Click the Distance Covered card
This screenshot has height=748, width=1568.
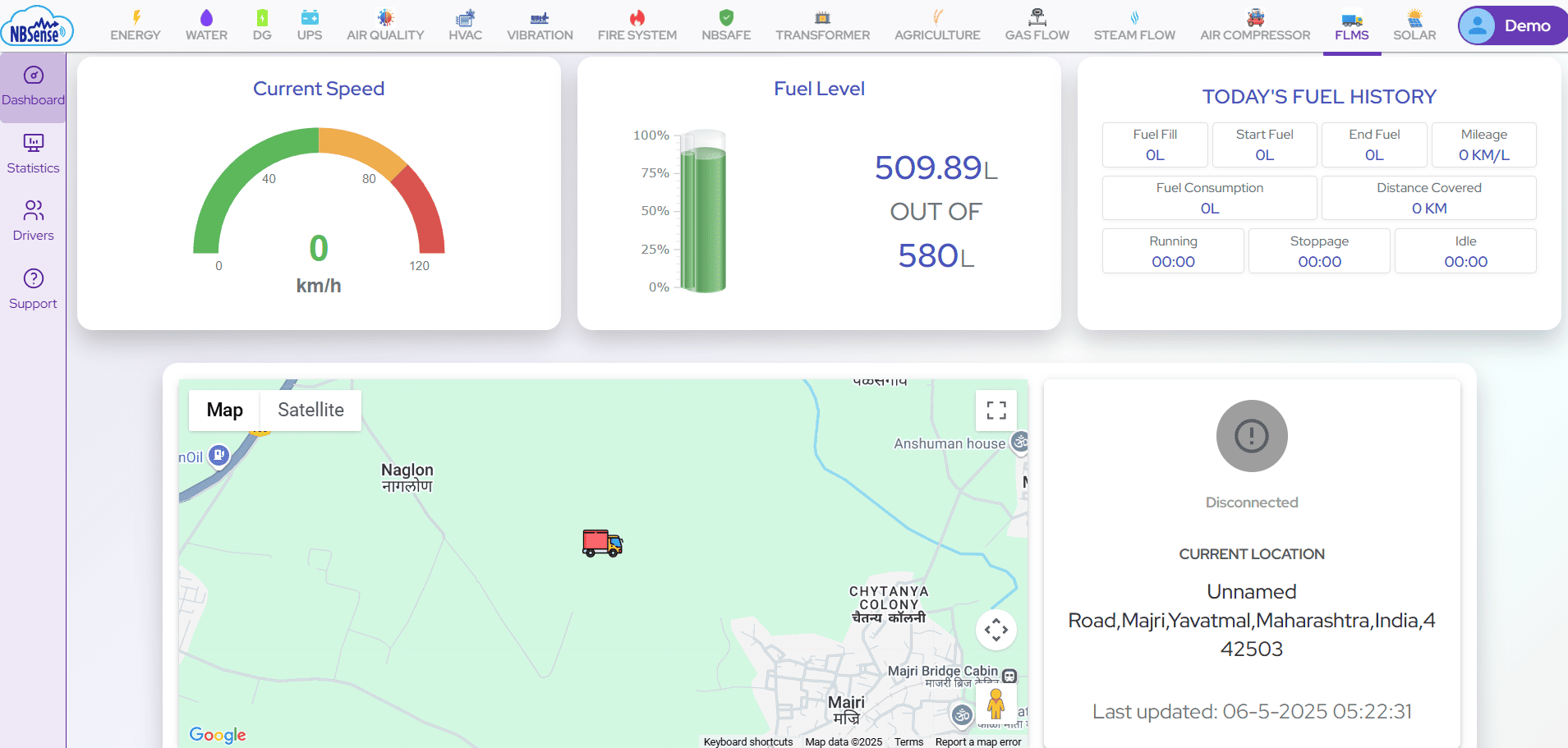click(1429, 198)
